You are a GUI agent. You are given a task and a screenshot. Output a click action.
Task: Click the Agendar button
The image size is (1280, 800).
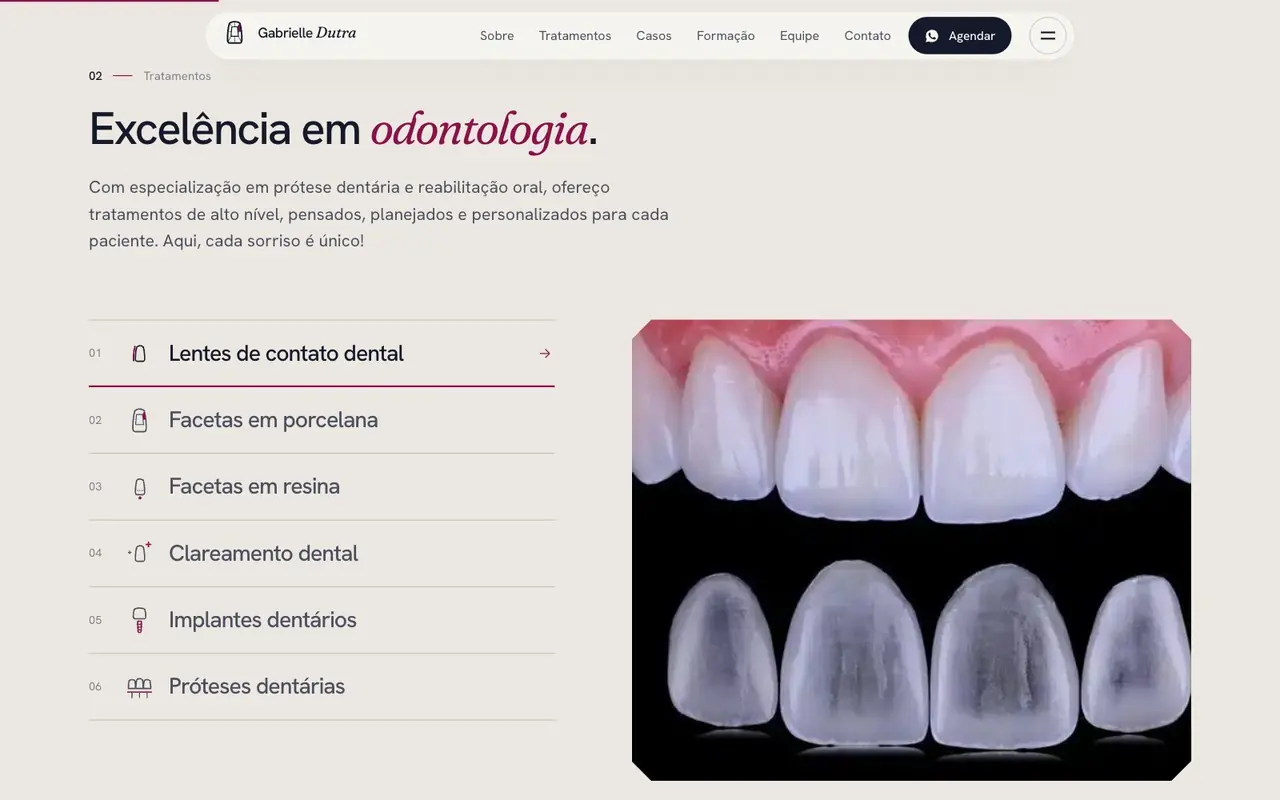[960, 36]
